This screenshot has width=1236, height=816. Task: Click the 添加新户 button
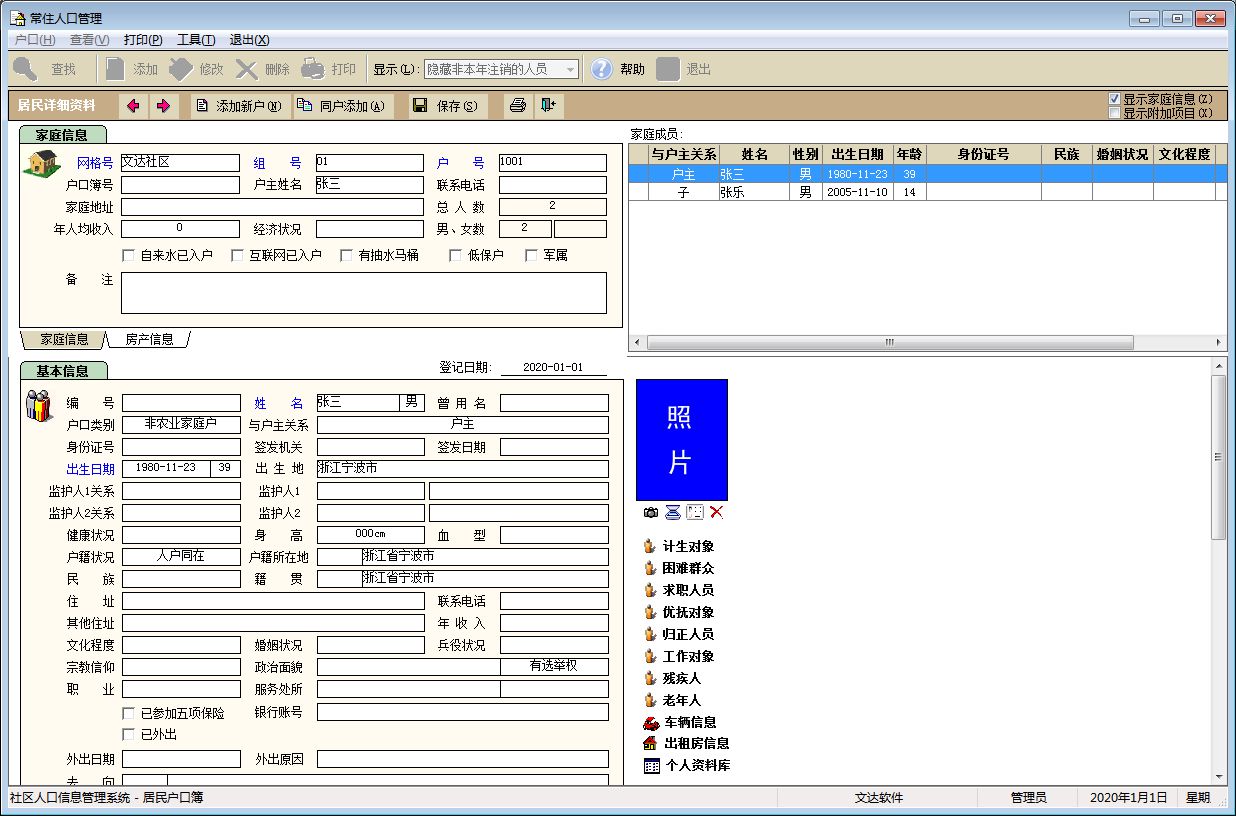coord(238,106)
